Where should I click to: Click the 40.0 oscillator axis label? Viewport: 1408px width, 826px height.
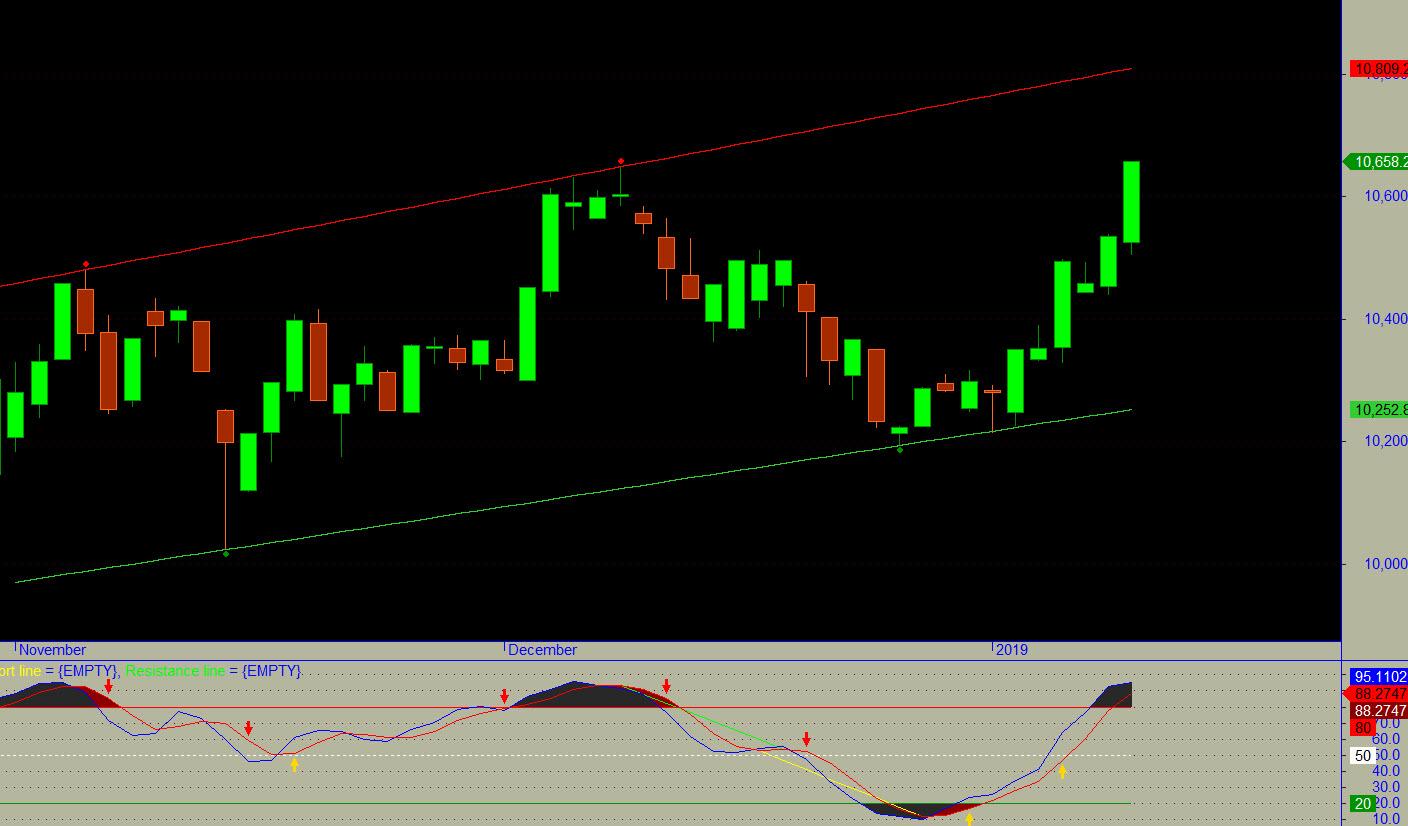[1387, 771]
